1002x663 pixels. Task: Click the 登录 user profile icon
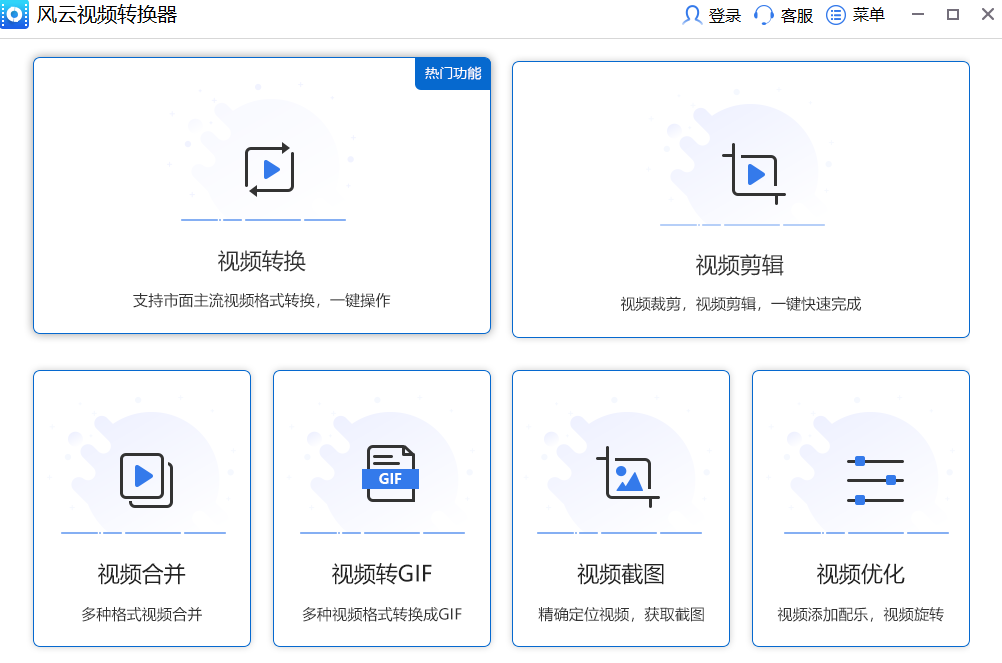click(x=691, y=15)
